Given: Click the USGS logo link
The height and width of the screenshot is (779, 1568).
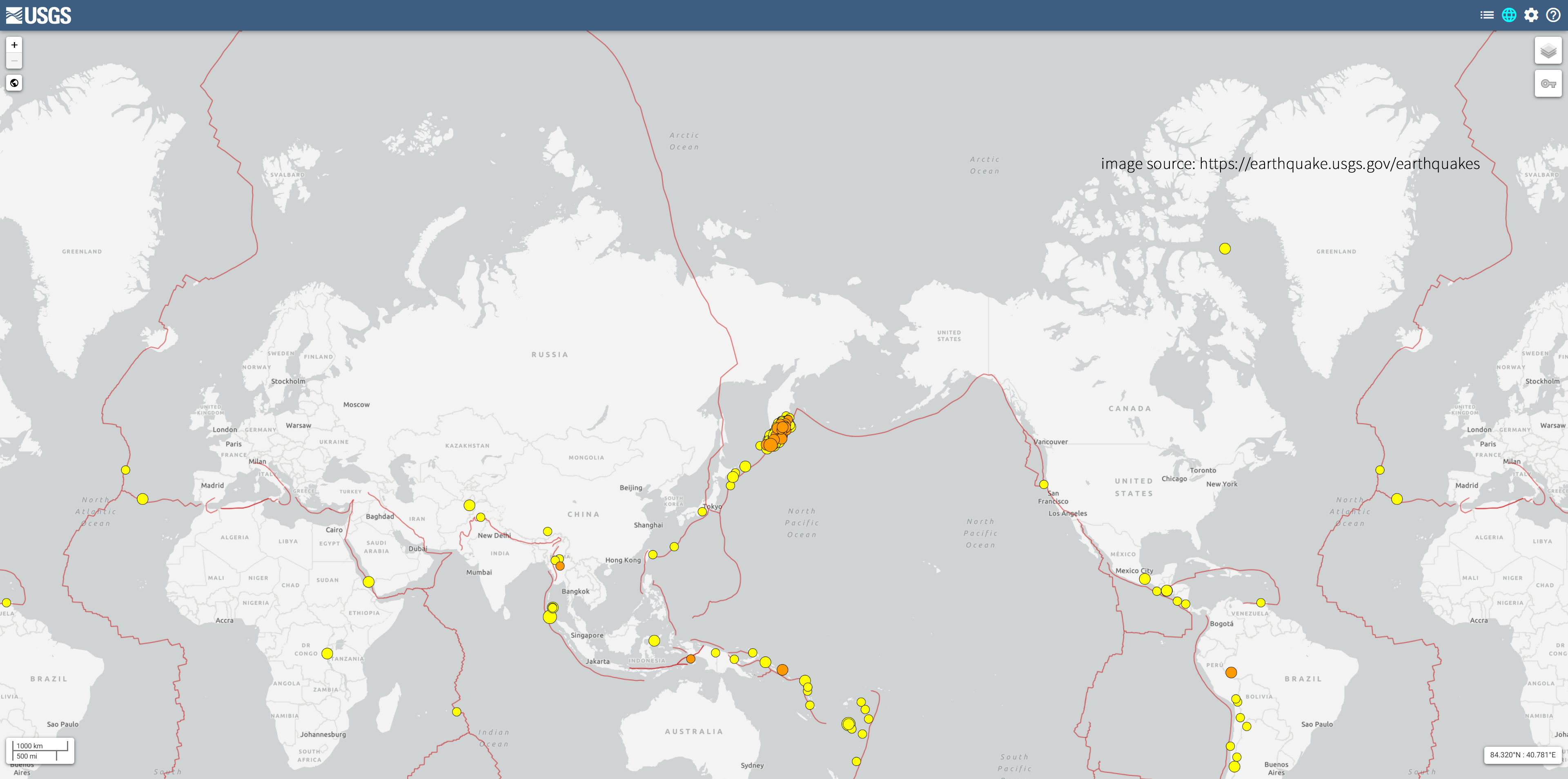Looking at the screenshot, I should (39, 15).
